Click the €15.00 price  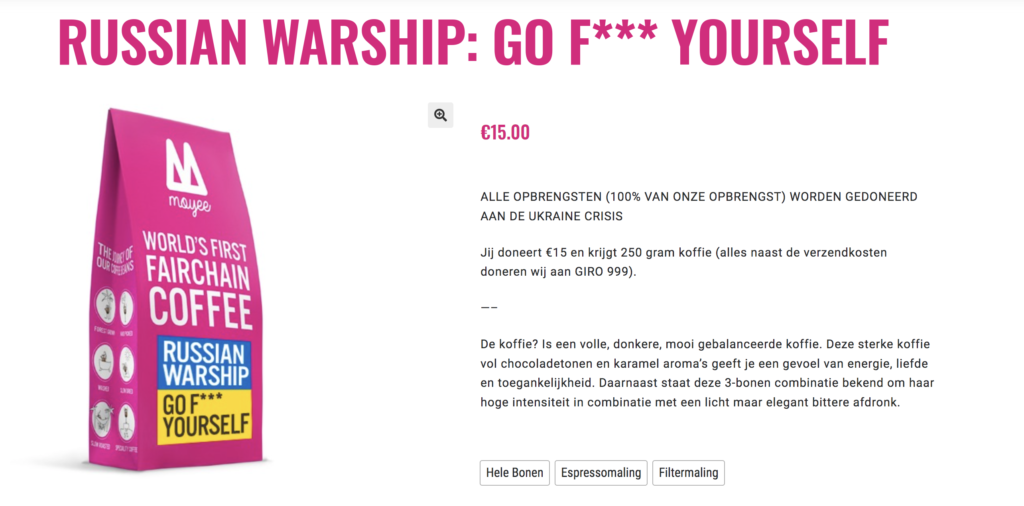point(505,132)
